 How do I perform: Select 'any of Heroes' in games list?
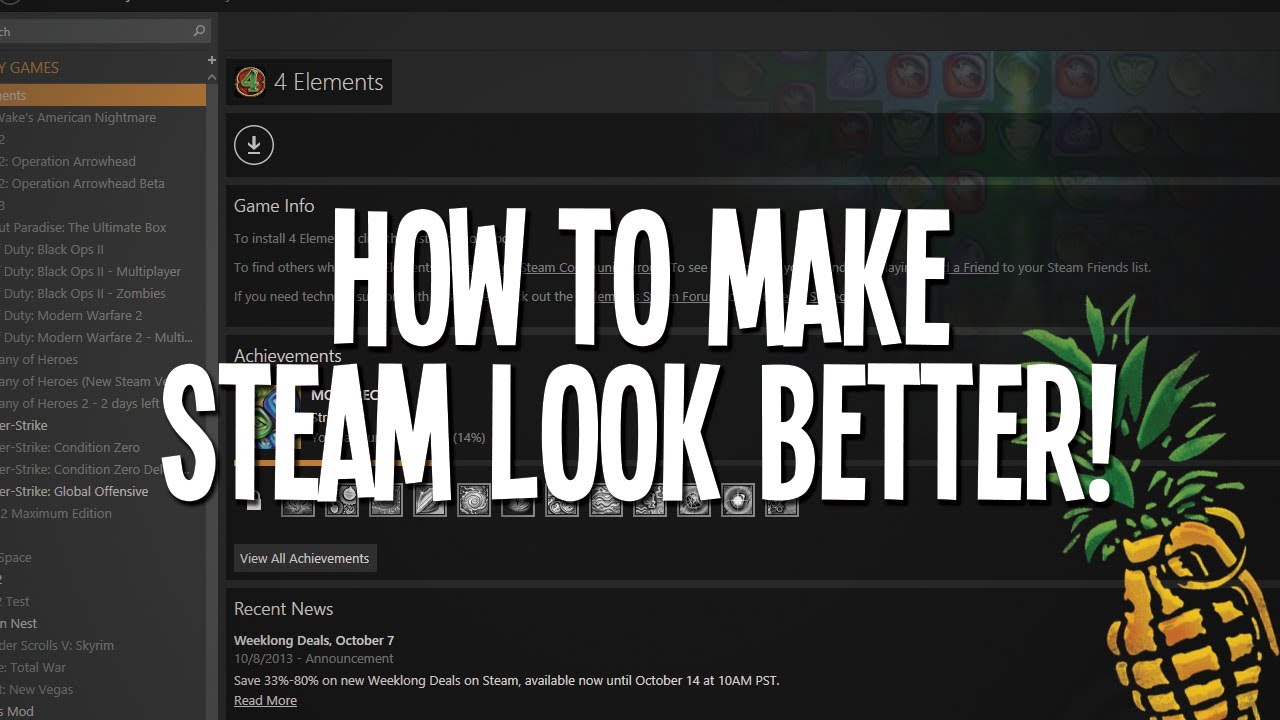click(39, 359)
